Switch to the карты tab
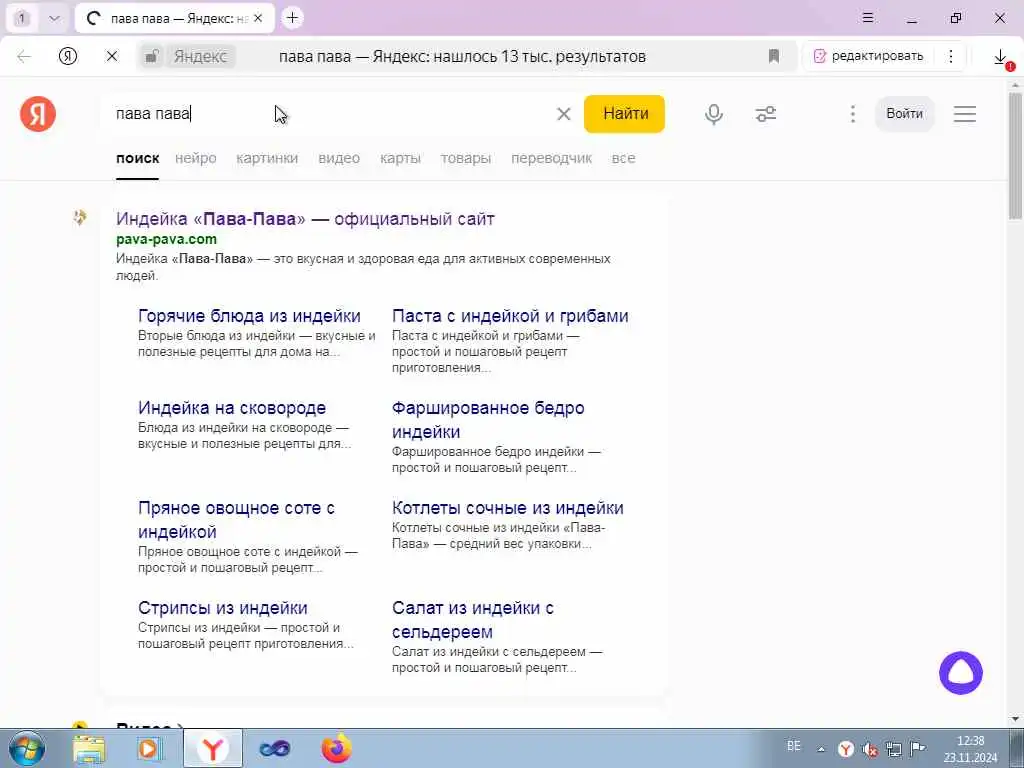This screenshot has width=1024, height=768. point(400,158)
